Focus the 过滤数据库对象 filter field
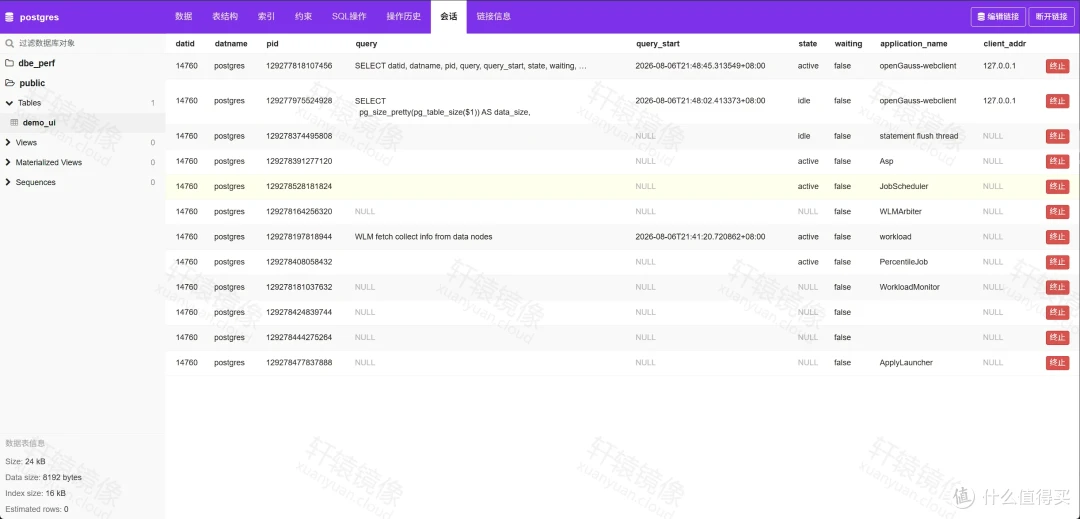Image resolution: width=1080 pixels, height=519 pixels. pos(83,43)
